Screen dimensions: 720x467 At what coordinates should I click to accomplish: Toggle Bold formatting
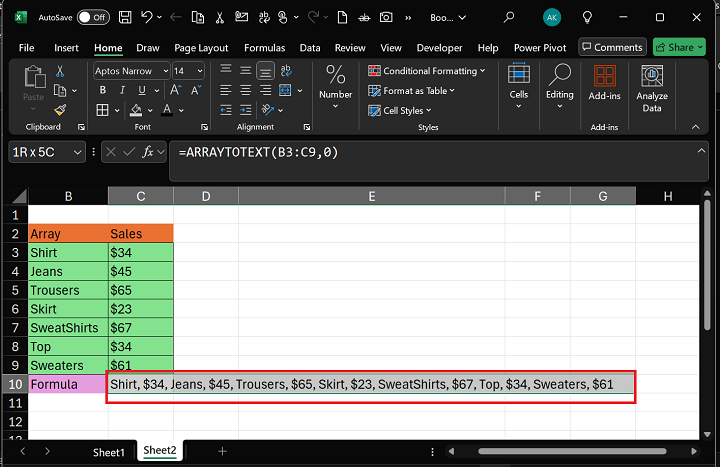pyautogui.click(x=102, y=90)
